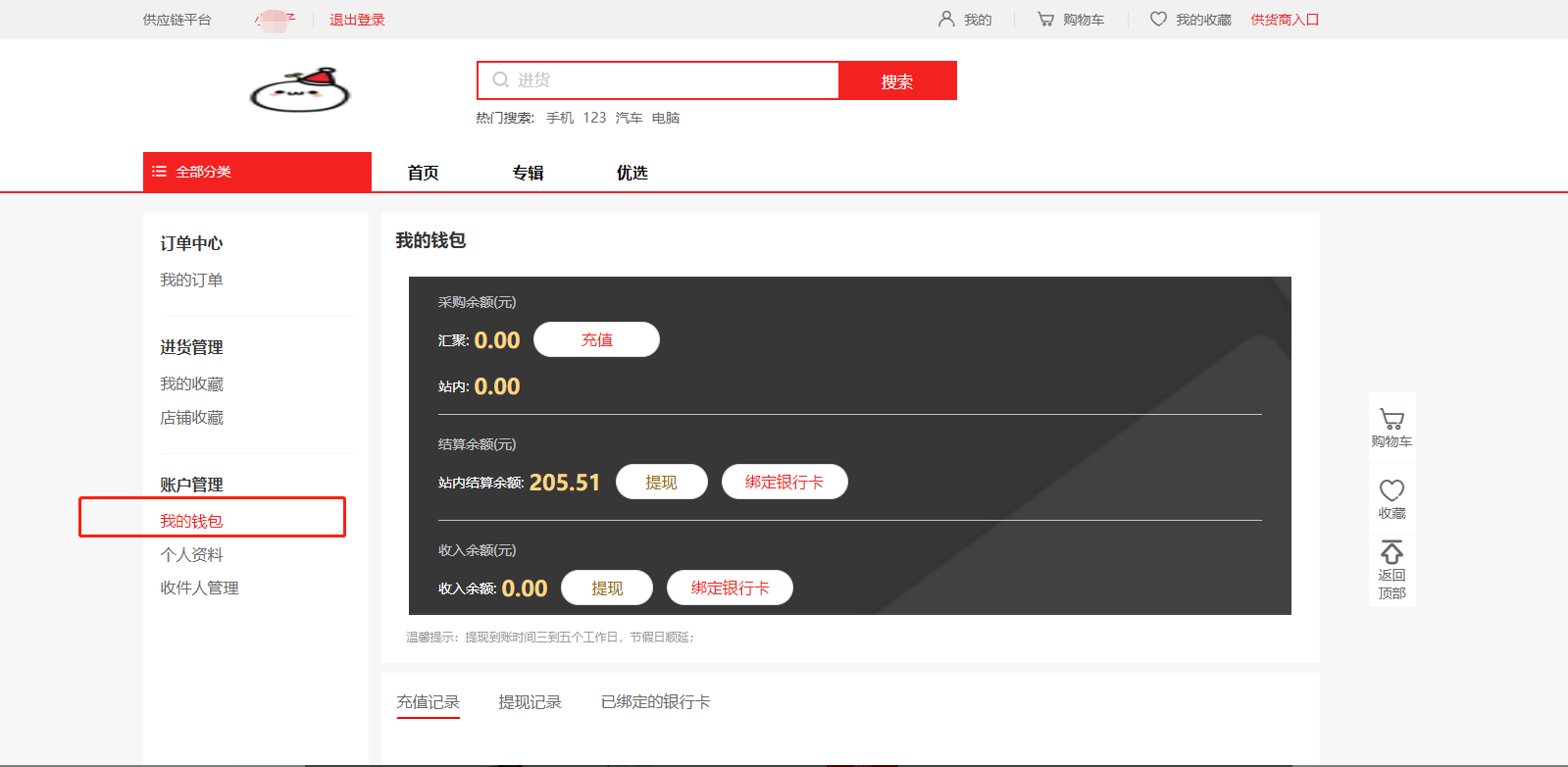Click the 返回顶部 up-arrow icon
The height and width of the screenshot is (767, 1568).
[1391, 552]
